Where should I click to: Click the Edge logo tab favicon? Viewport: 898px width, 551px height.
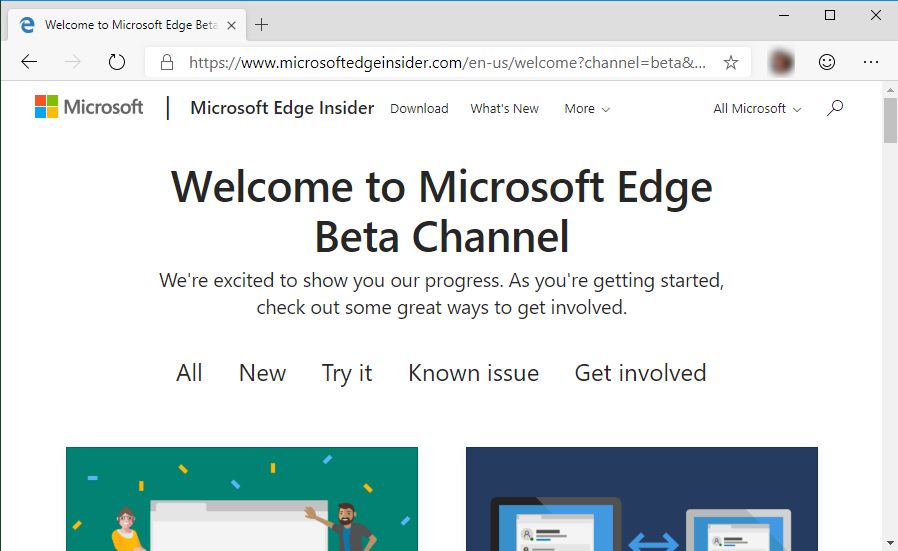pos(27,25)
